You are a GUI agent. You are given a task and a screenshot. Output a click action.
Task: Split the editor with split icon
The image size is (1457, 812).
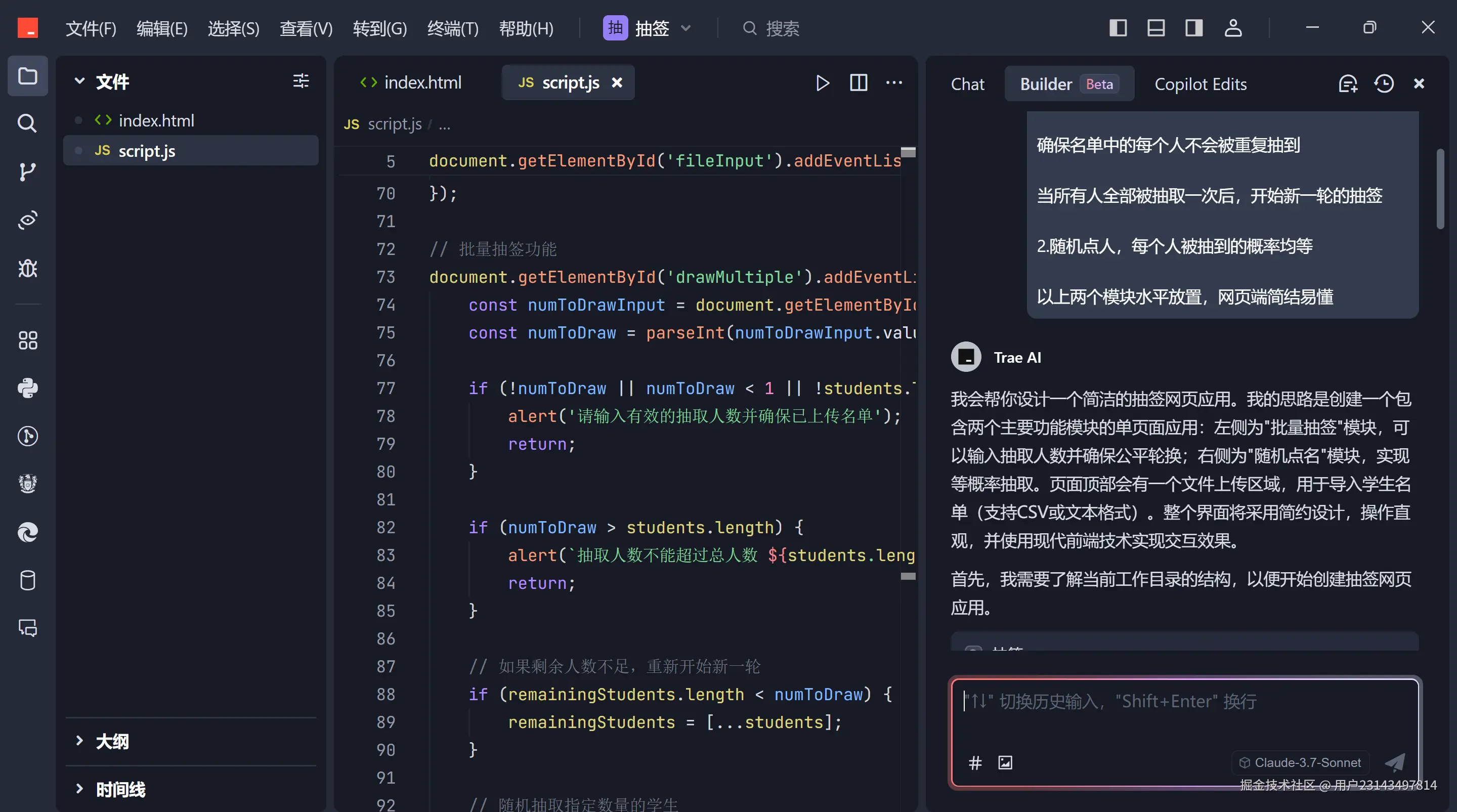point(858,83)
